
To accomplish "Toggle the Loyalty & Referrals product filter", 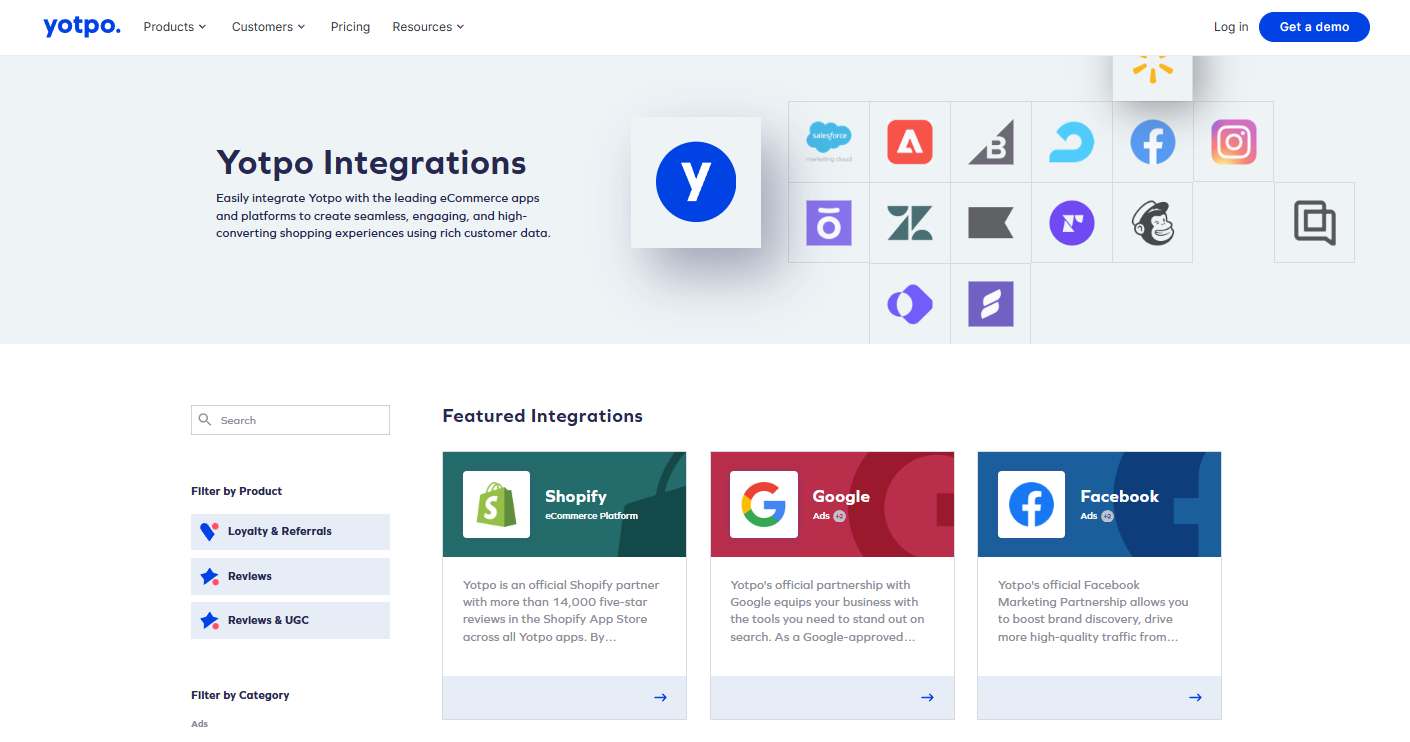I will [290, 532].
